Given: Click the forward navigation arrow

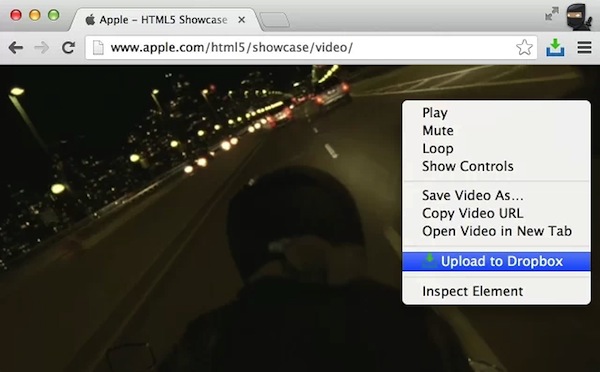Looking at the screenshot, I should click(x=42, y=48).
